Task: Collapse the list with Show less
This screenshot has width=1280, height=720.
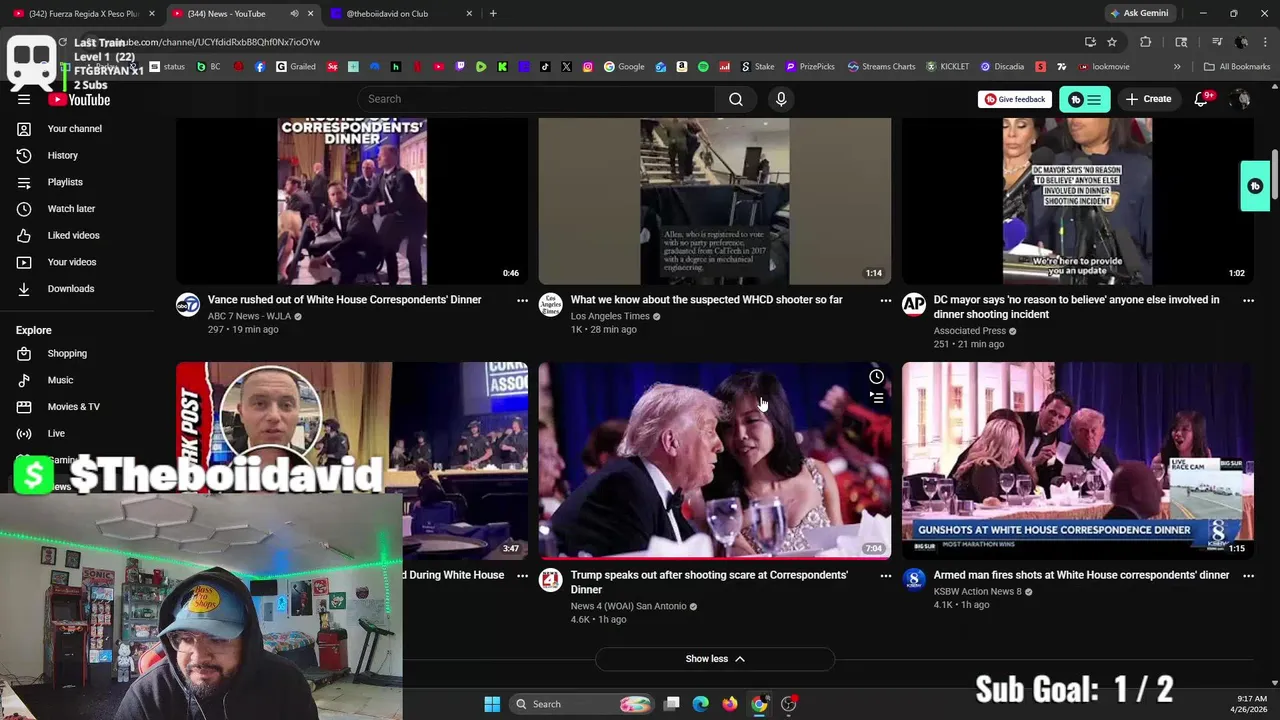Action: coord(715,659)
